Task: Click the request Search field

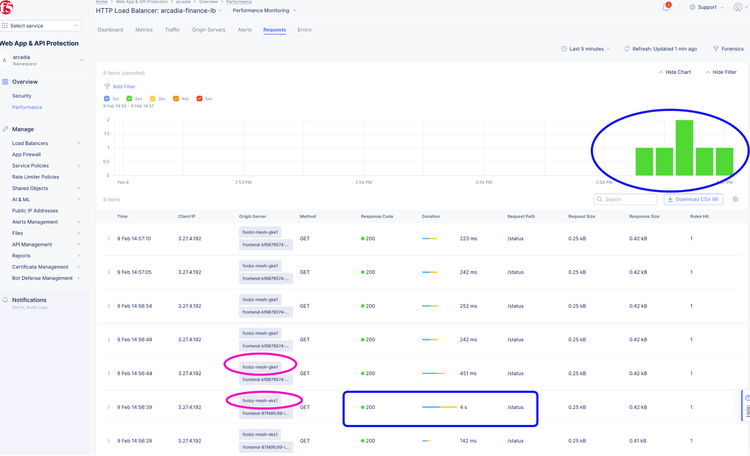Action: click(630, 199)
